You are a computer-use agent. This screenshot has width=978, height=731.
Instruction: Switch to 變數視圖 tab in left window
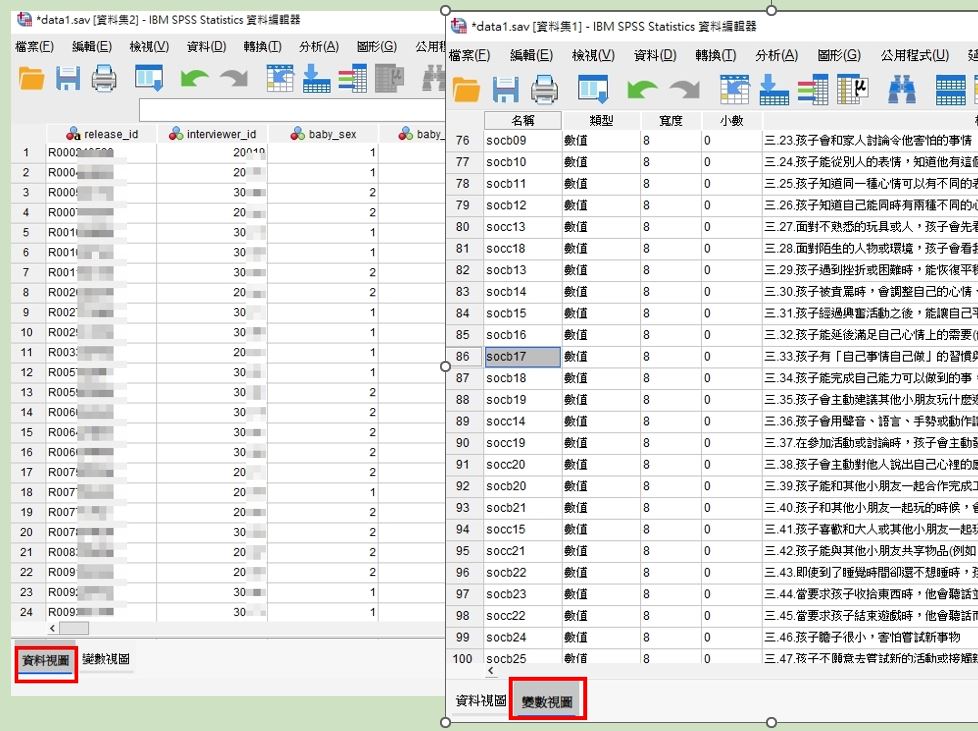tap(105, 659)
